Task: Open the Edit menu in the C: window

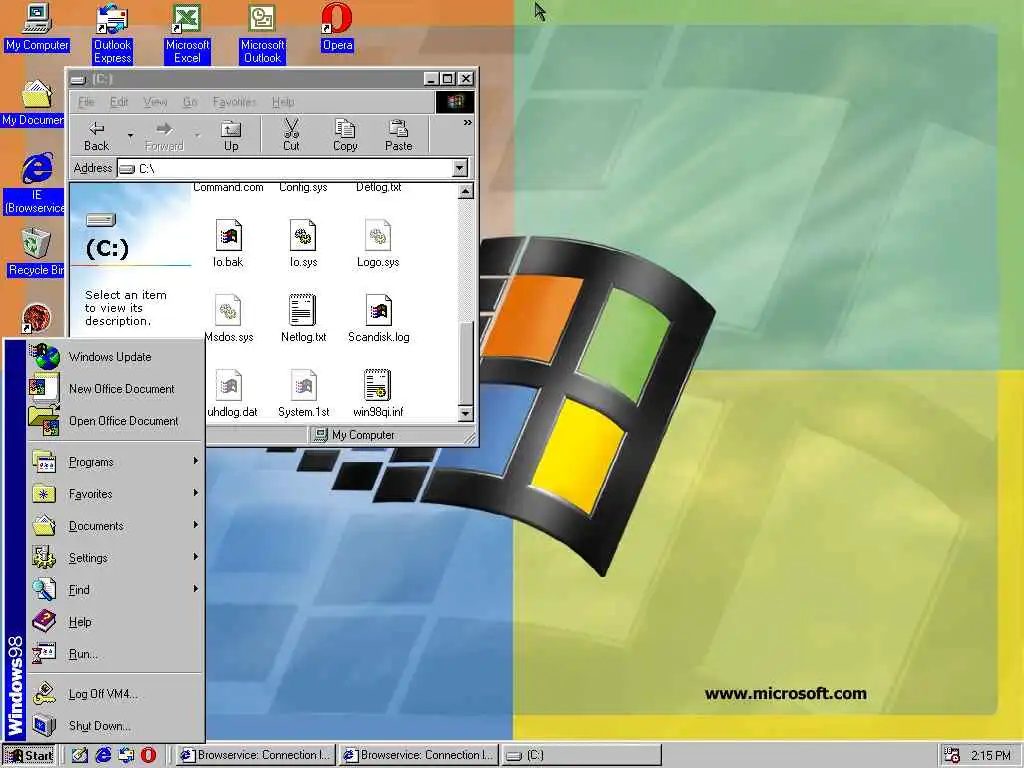Action: pyautogui.click(x=119, y=102)
